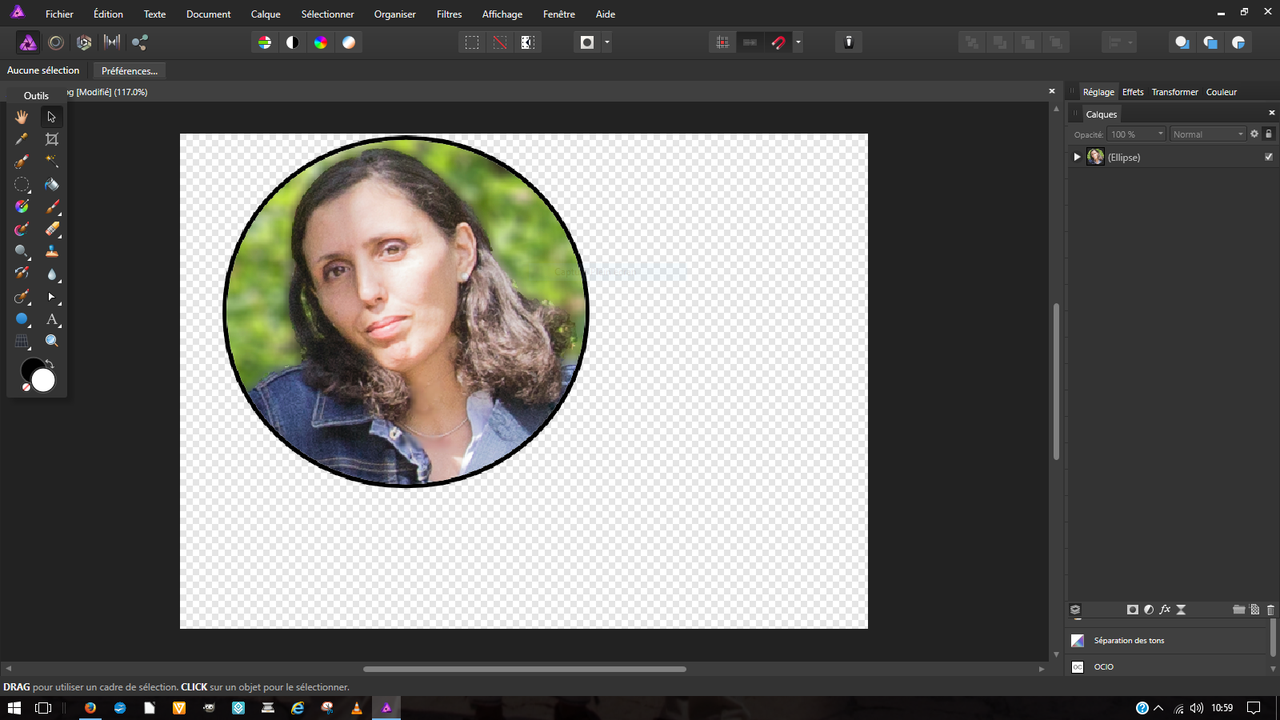1280x720 pixels.
Task: Switch to the Effets tab
Action: click(1132, 92)
